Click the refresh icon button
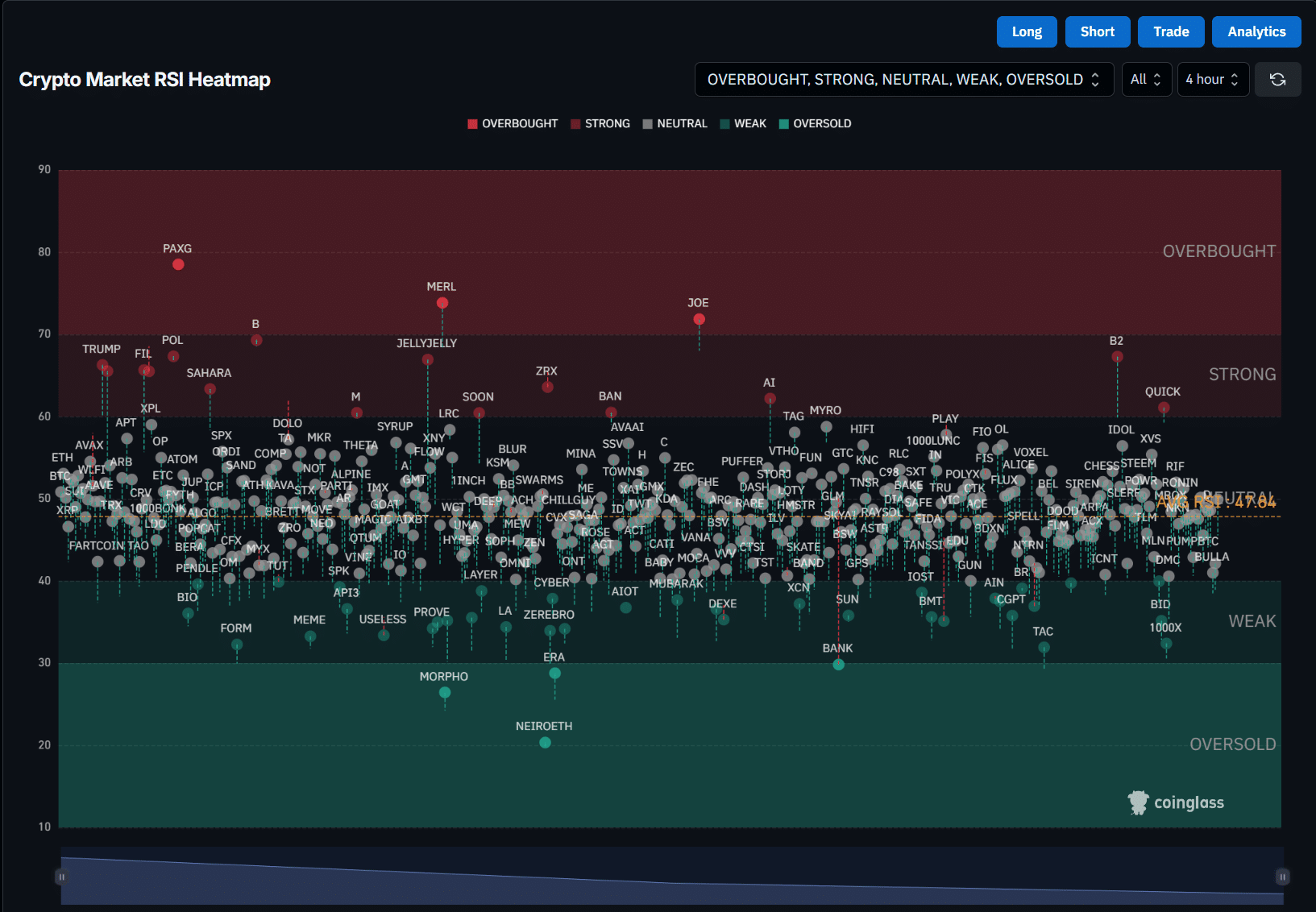Viewport: 1316px width, 912px height. [x=1277, y=79]
